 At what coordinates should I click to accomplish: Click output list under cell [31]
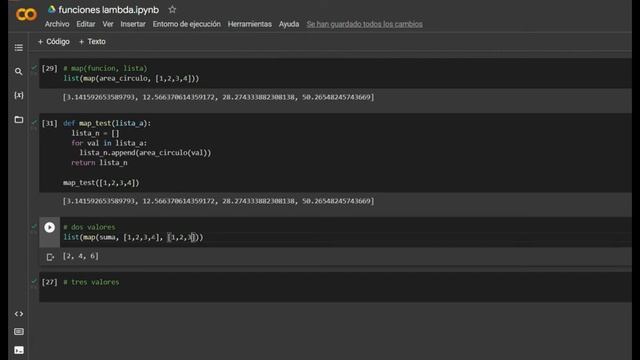pyautogui.click(x=218, y=201)
